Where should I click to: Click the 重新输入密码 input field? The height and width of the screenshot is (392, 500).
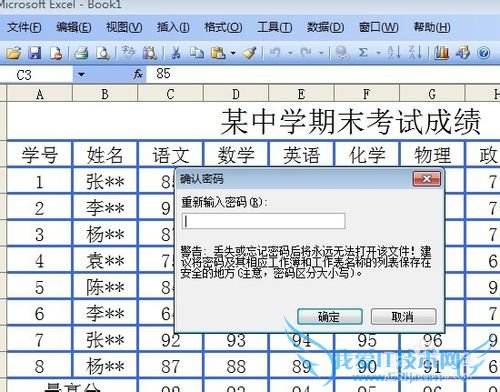pyautogui.click(x=263, y=221)
